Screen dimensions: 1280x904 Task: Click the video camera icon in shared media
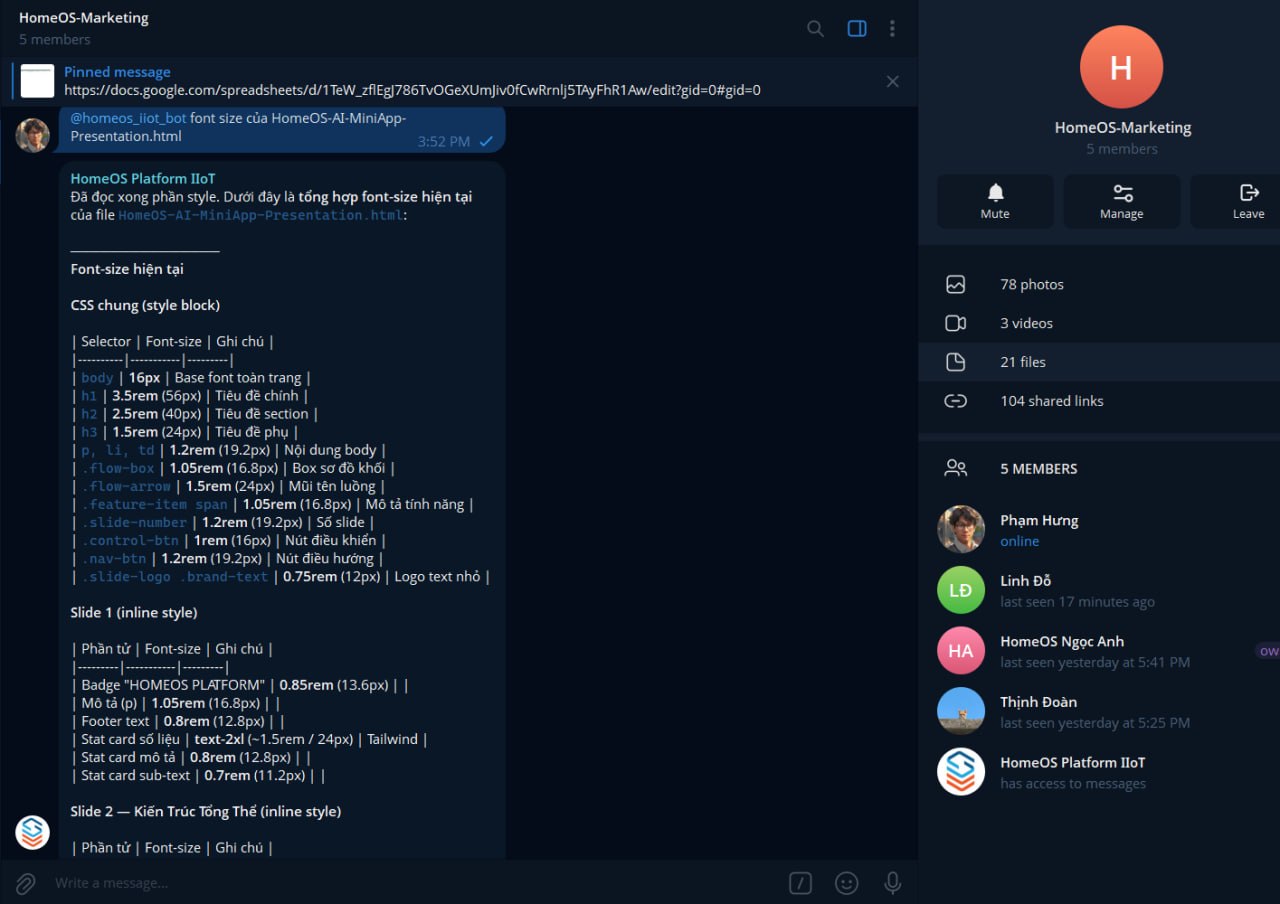click(x=956, y=323)
